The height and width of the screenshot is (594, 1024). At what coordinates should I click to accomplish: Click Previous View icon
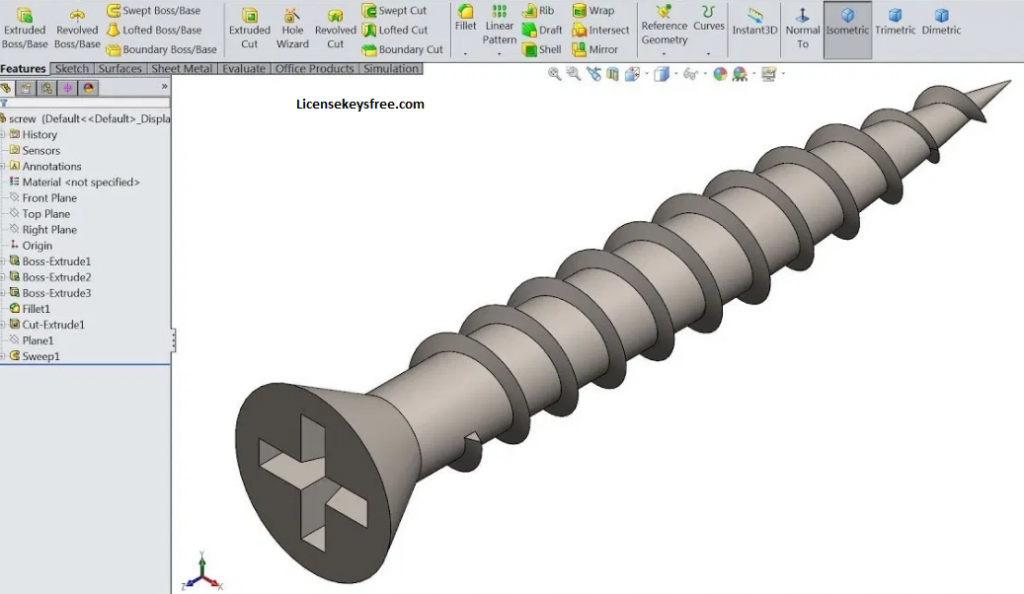click(593, 74)
